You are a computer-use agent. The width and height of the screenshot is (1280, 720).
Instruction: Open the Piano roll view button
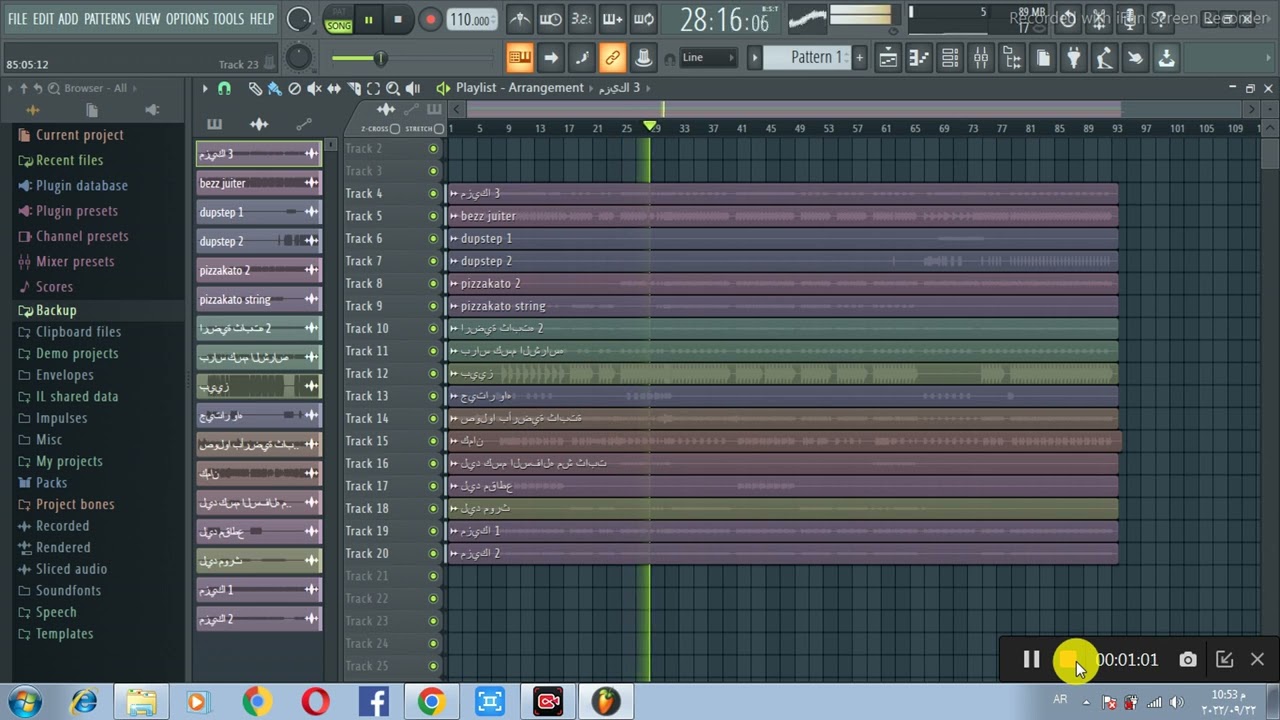coord(919,58)
